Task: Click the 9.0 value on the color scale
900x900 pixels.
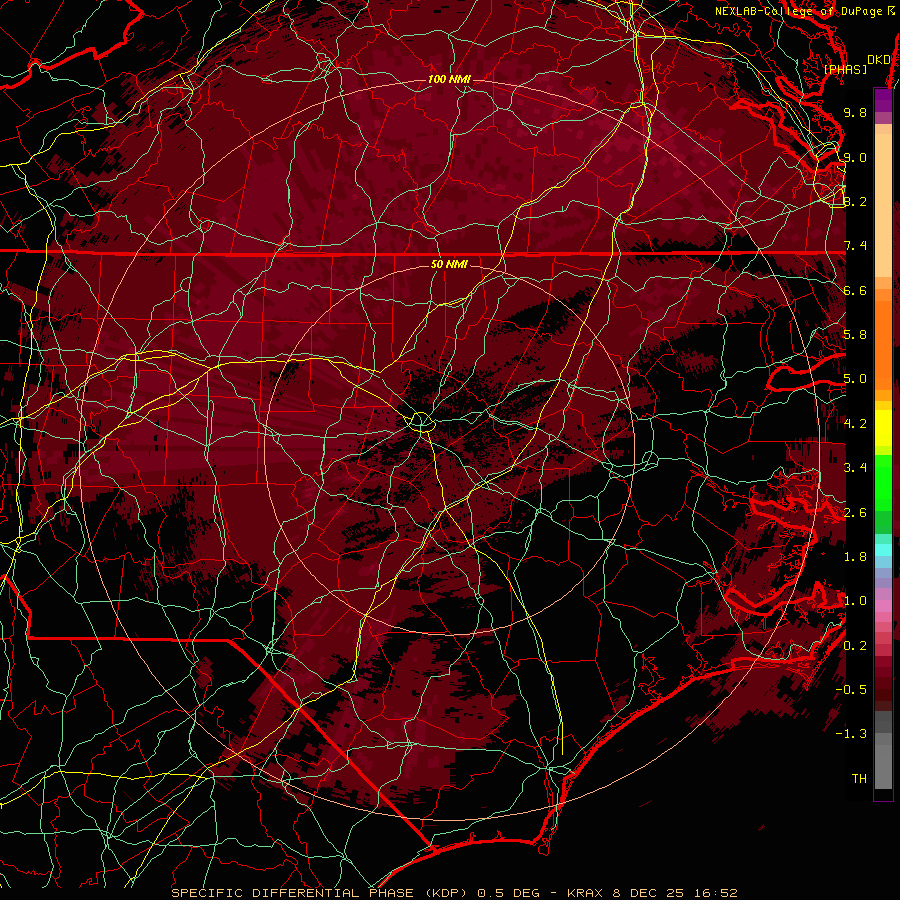Action: (x=855, y=157)
